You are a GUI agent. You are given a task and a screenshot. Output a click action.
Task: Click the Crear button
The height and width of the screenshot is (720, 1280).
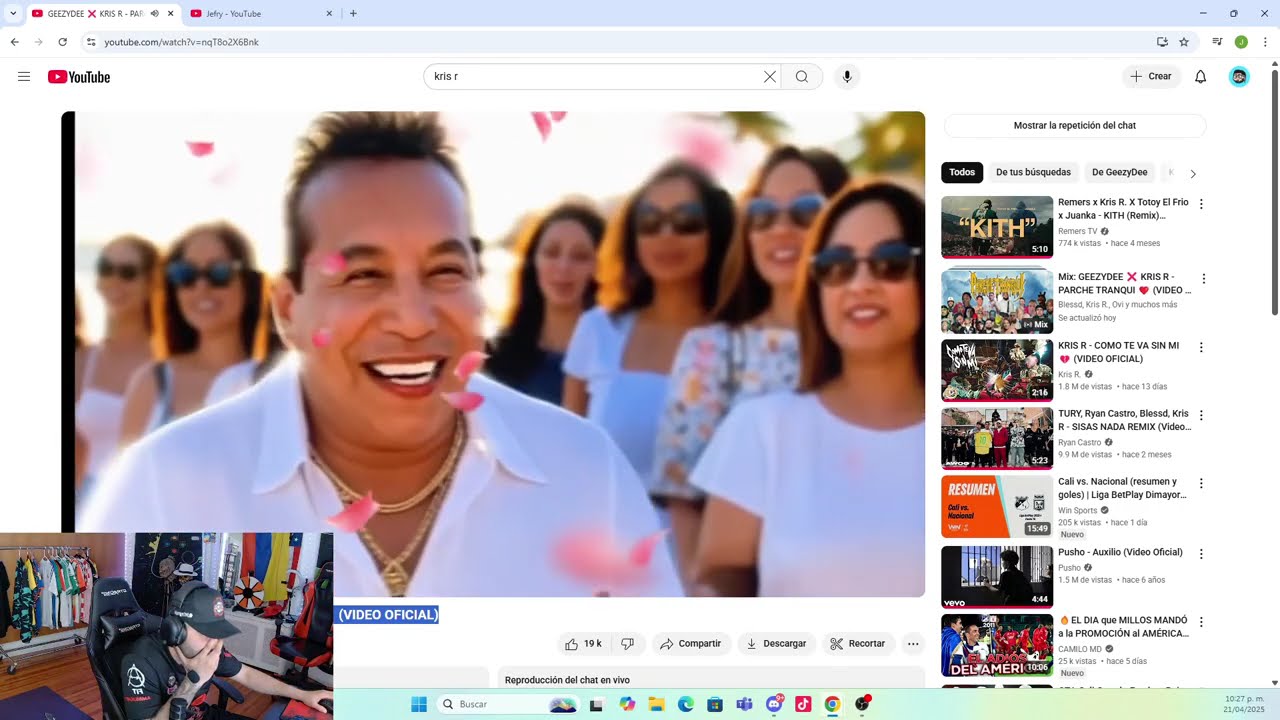1151,77
